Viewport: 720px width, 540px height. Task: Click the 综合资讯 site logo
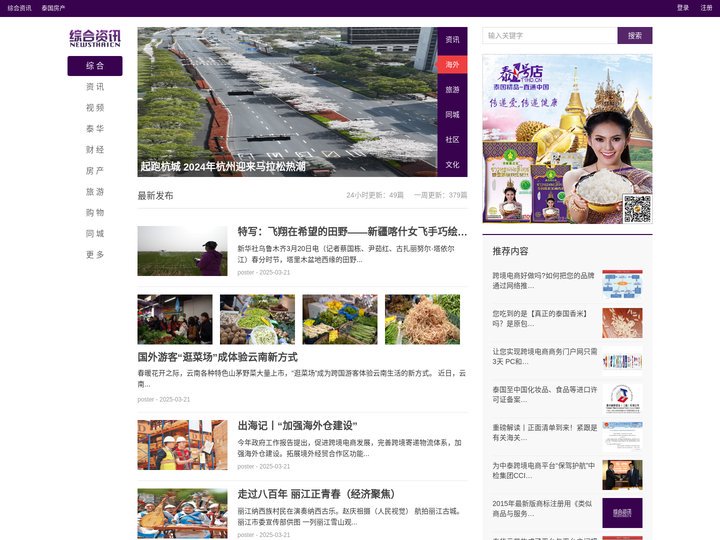click(x=95, y=39)
